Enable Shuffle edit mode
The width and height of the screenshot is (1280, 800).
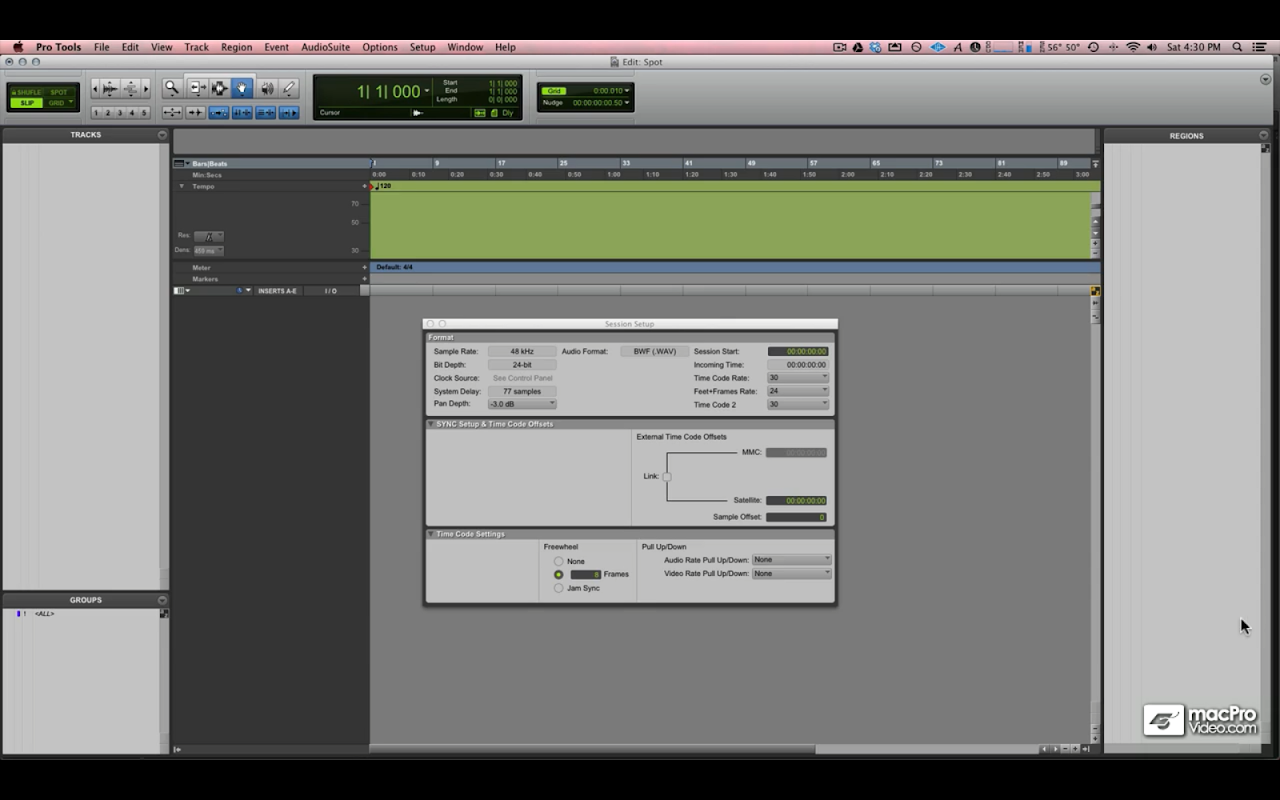pos(26,93)
